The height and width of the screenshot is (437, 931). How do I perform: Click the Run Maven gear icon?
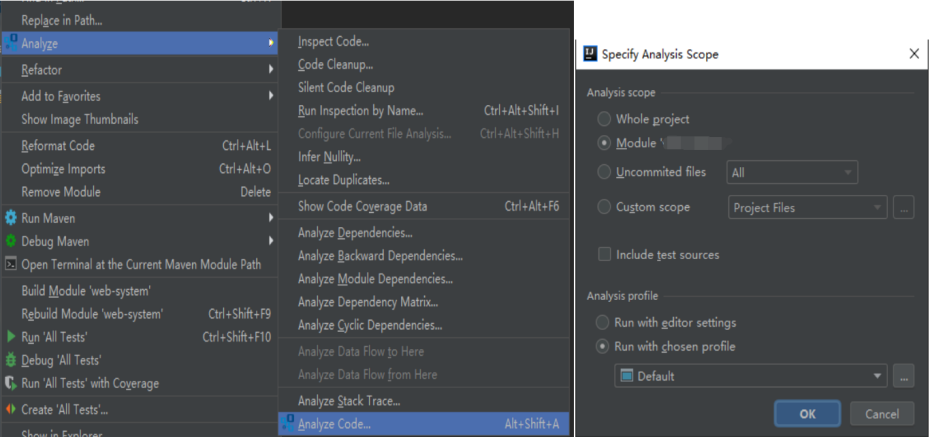click(x=11, y=218)
